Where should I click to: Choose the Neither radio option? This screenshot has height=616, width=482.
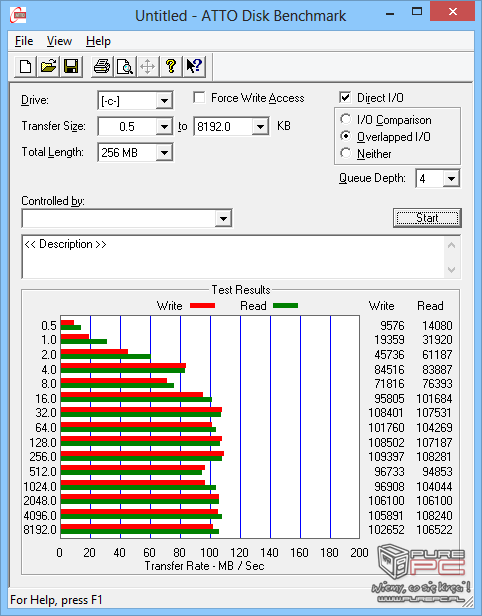click(x=346, y=153)
